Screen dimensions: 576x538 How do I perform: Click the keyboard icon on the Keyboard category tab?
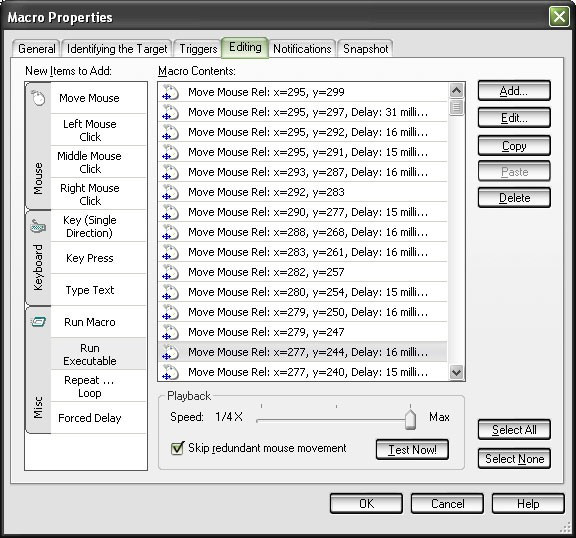tap(38, 227)
